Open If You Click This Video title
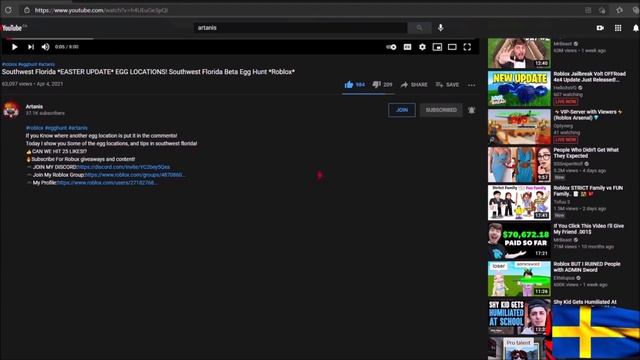The height and width of the screenshot is (360, 640). [589, 229]
